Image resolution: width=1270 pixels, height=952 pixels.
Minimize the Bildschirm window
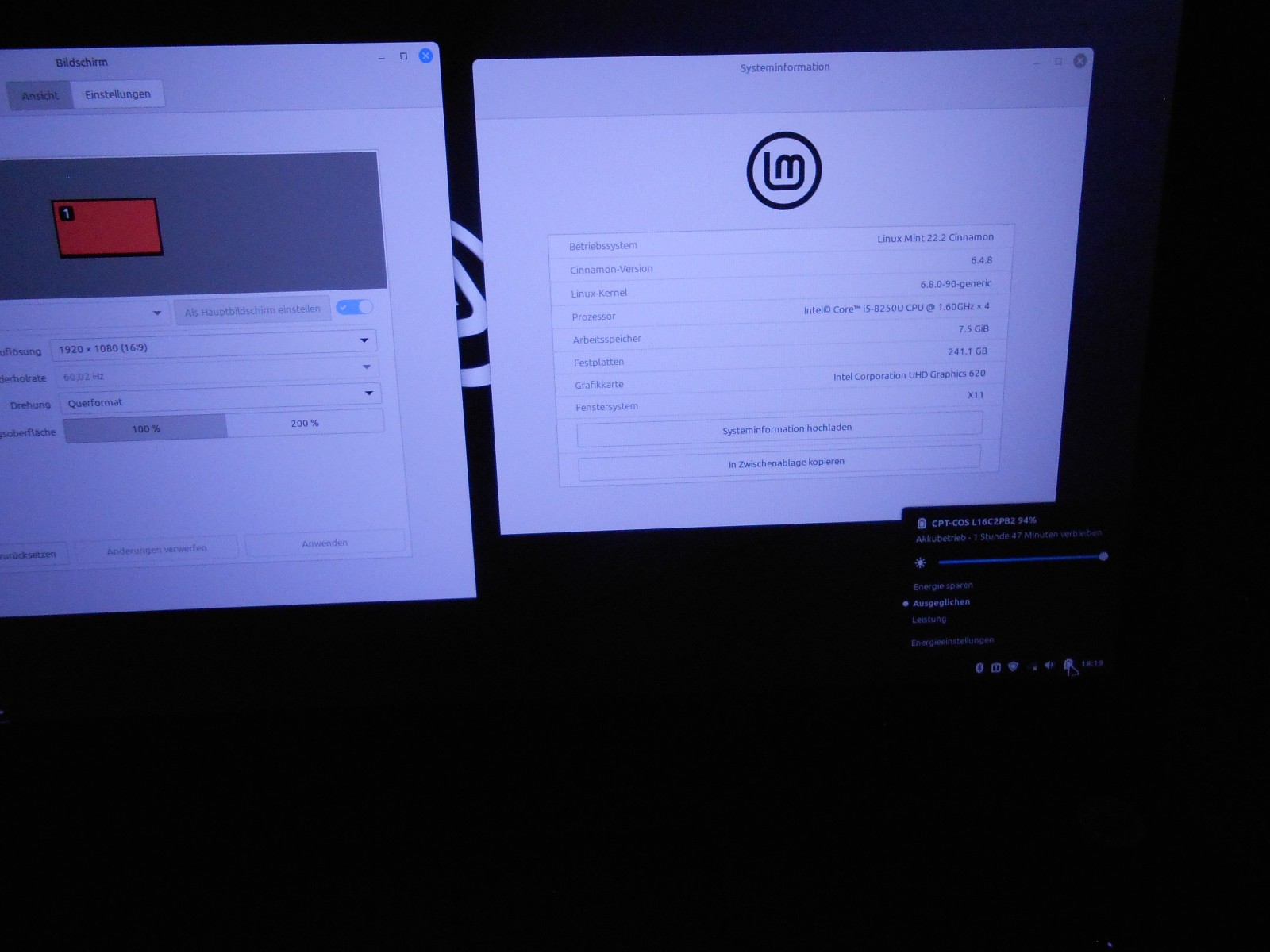(382, 57)
